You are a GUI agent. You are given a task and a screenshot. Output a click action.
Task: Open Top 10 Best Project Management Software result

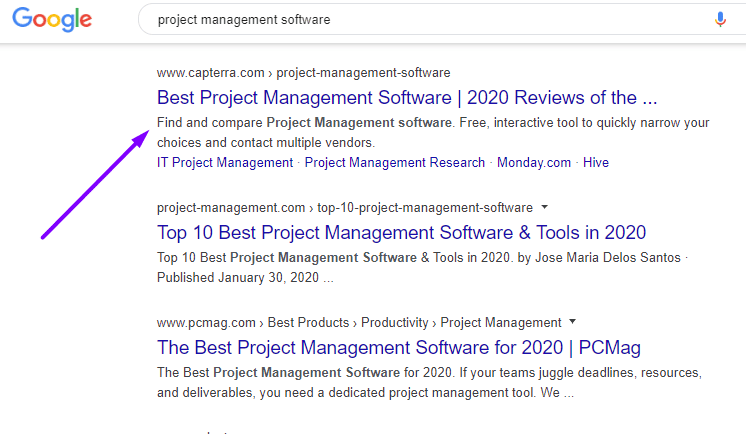402,233
